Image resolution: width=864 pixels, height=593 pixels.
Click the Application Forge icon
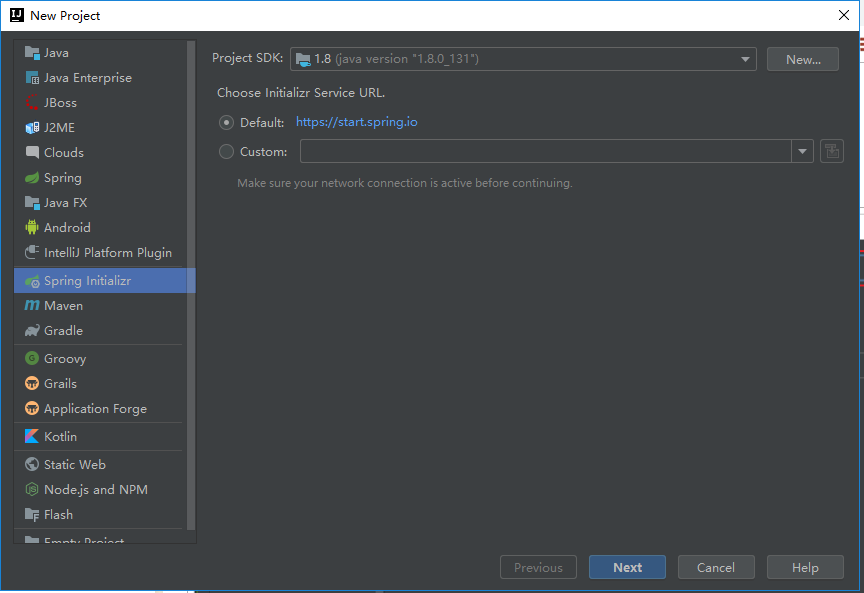(32, 408)
